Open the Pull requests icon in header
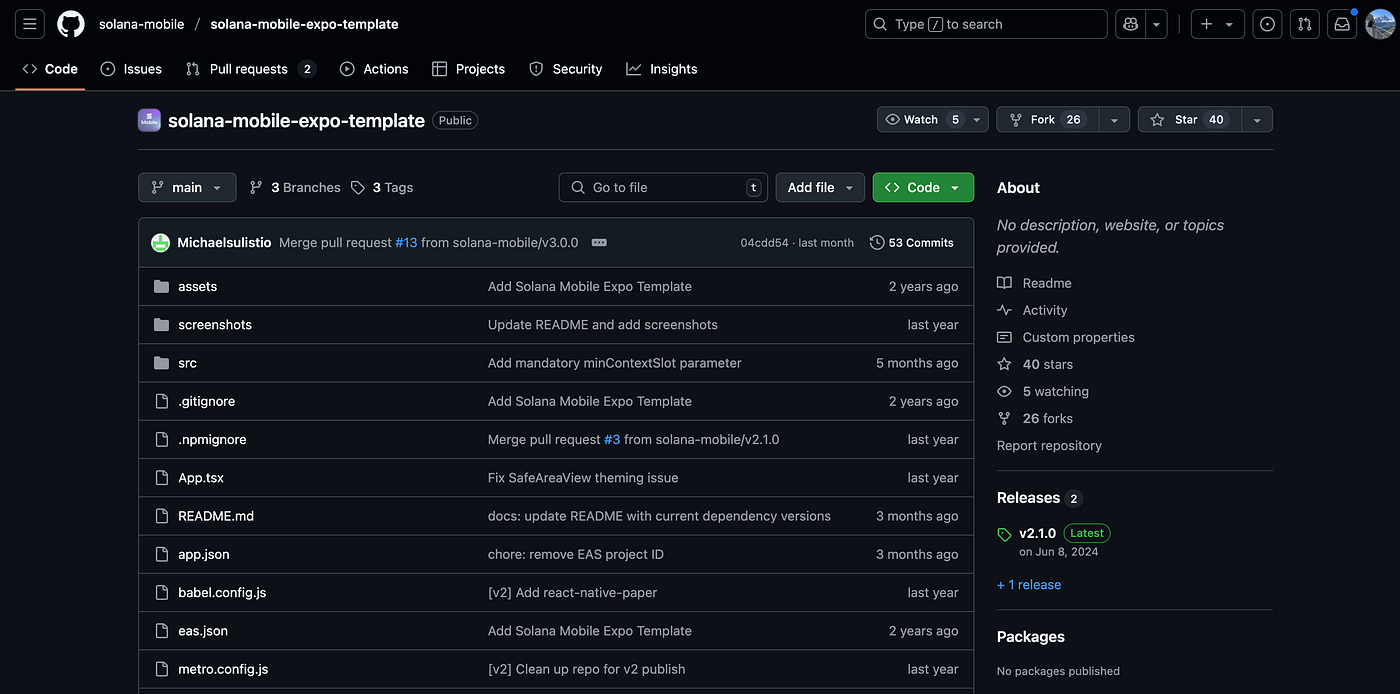This screenshot has height=694, width=1400. [x=1305, y=24]
